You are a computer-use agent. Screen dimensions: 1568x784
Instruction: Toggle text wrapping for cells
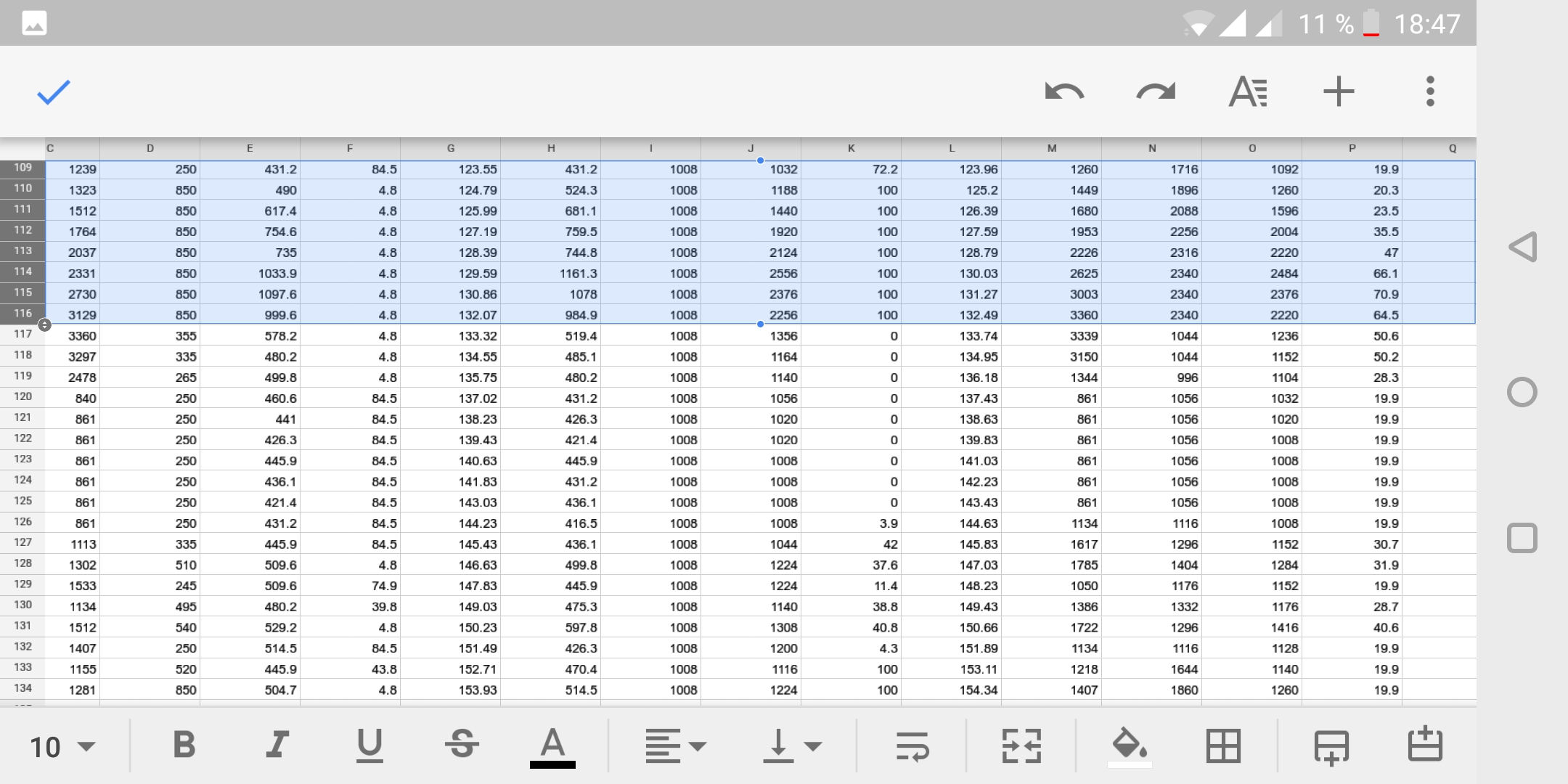[x=912, y=746]
